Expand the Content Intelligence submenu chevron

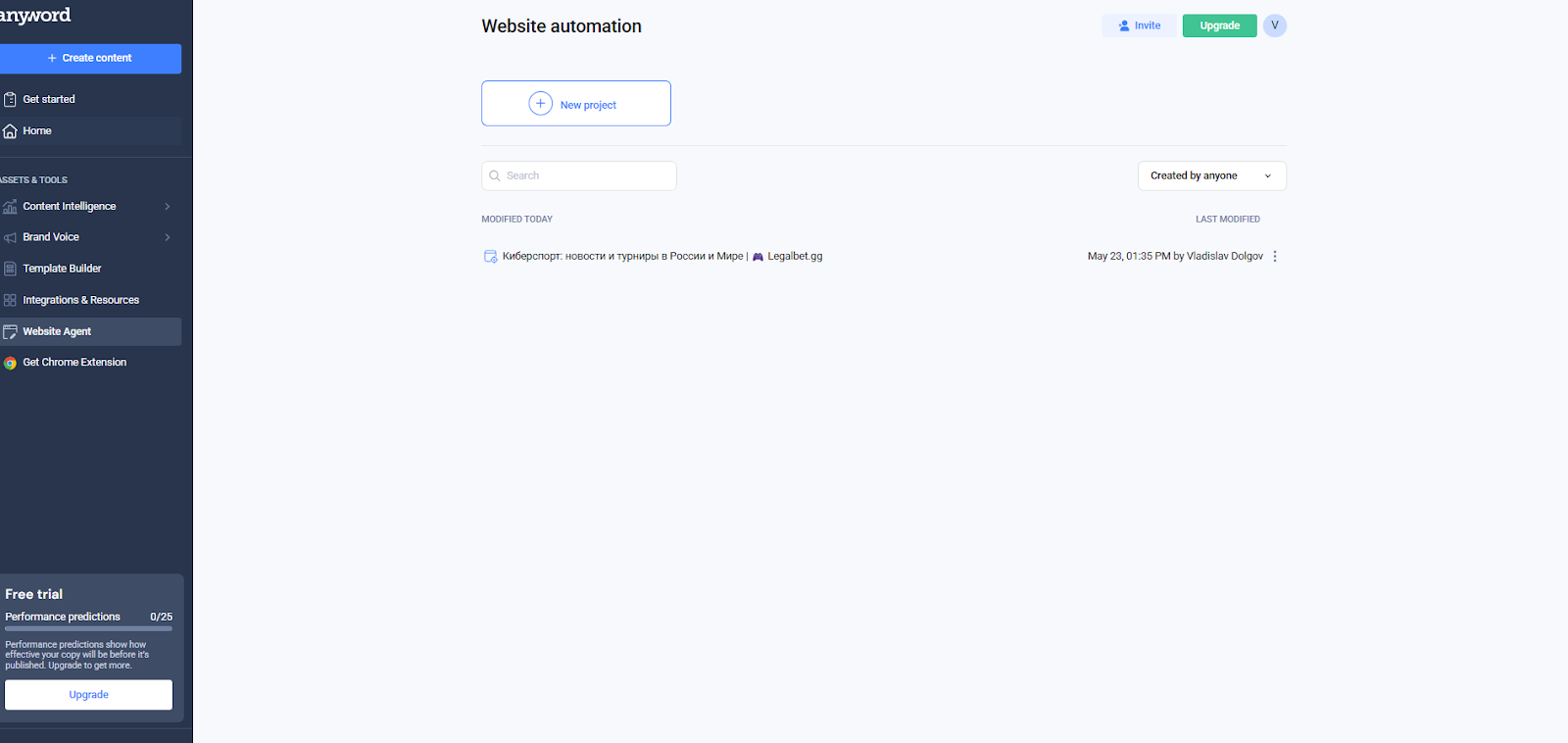[x=168, y=207]
